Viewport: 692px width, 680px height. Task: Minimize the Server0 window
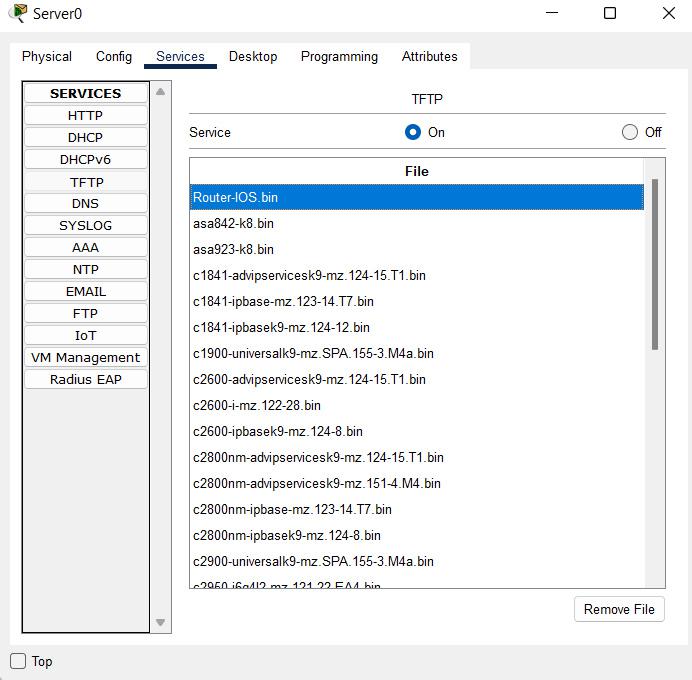(551, 13)
